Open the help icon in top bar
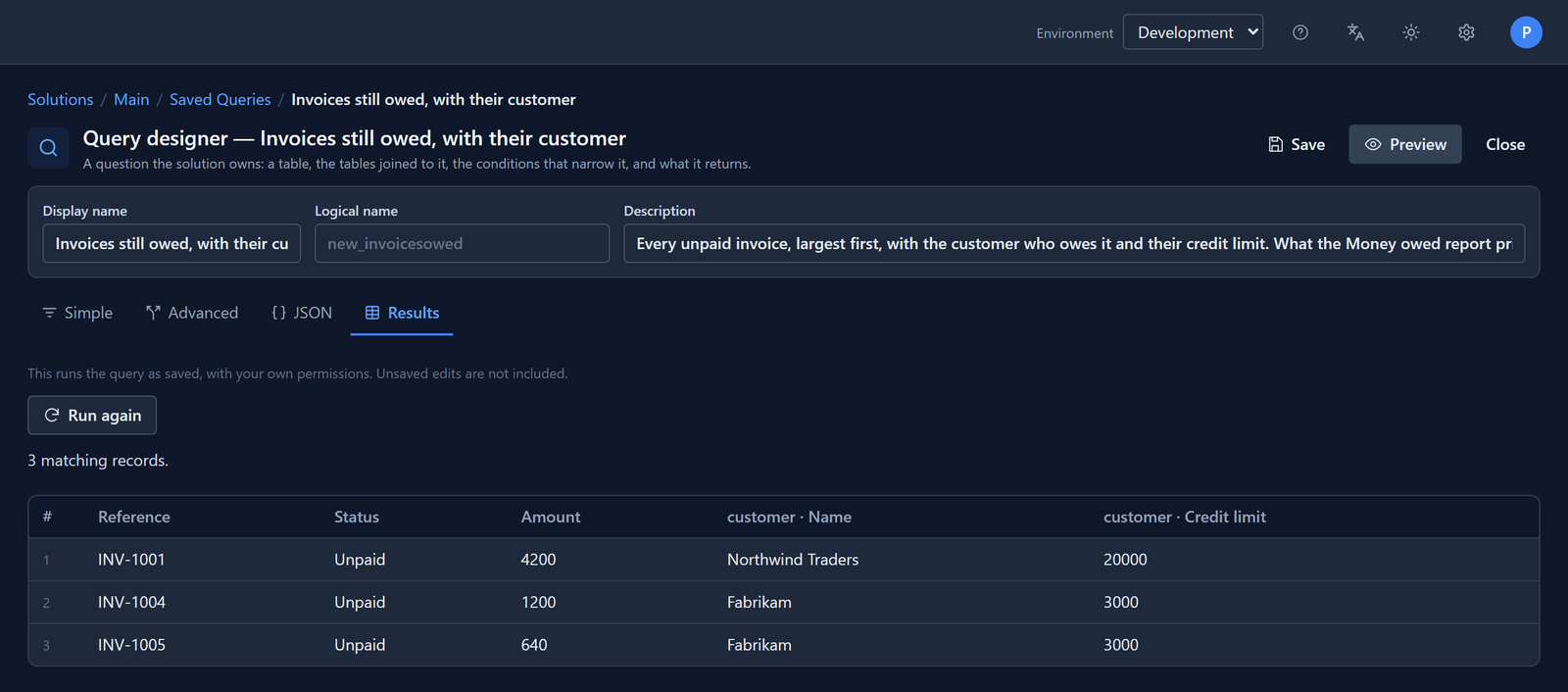 click(1300, 32)
